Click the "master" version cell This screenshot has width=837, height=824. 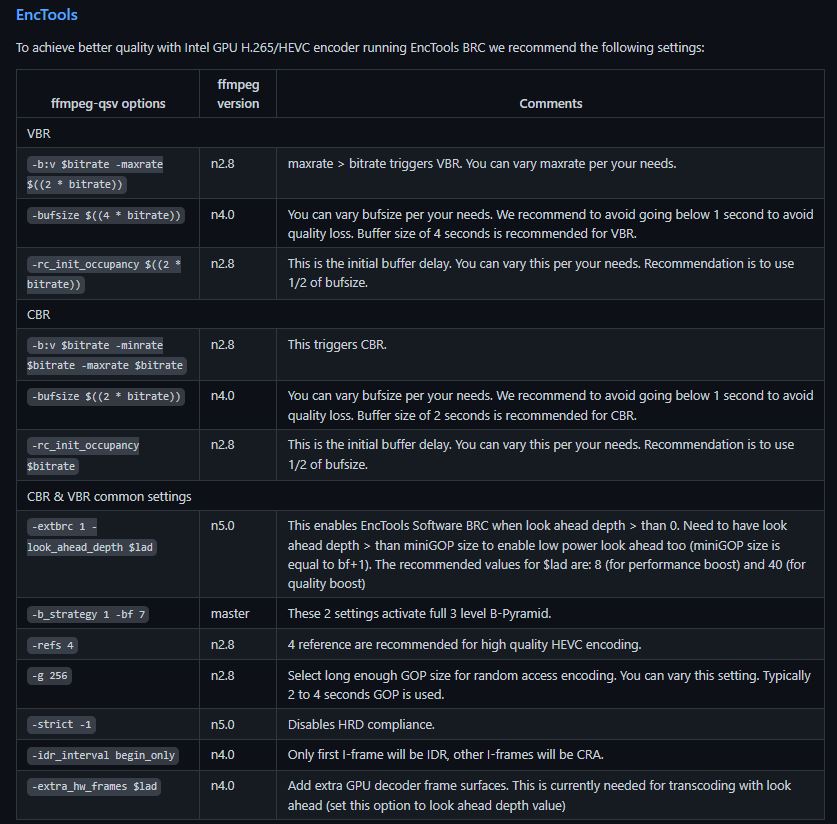[x=230, y=613]
